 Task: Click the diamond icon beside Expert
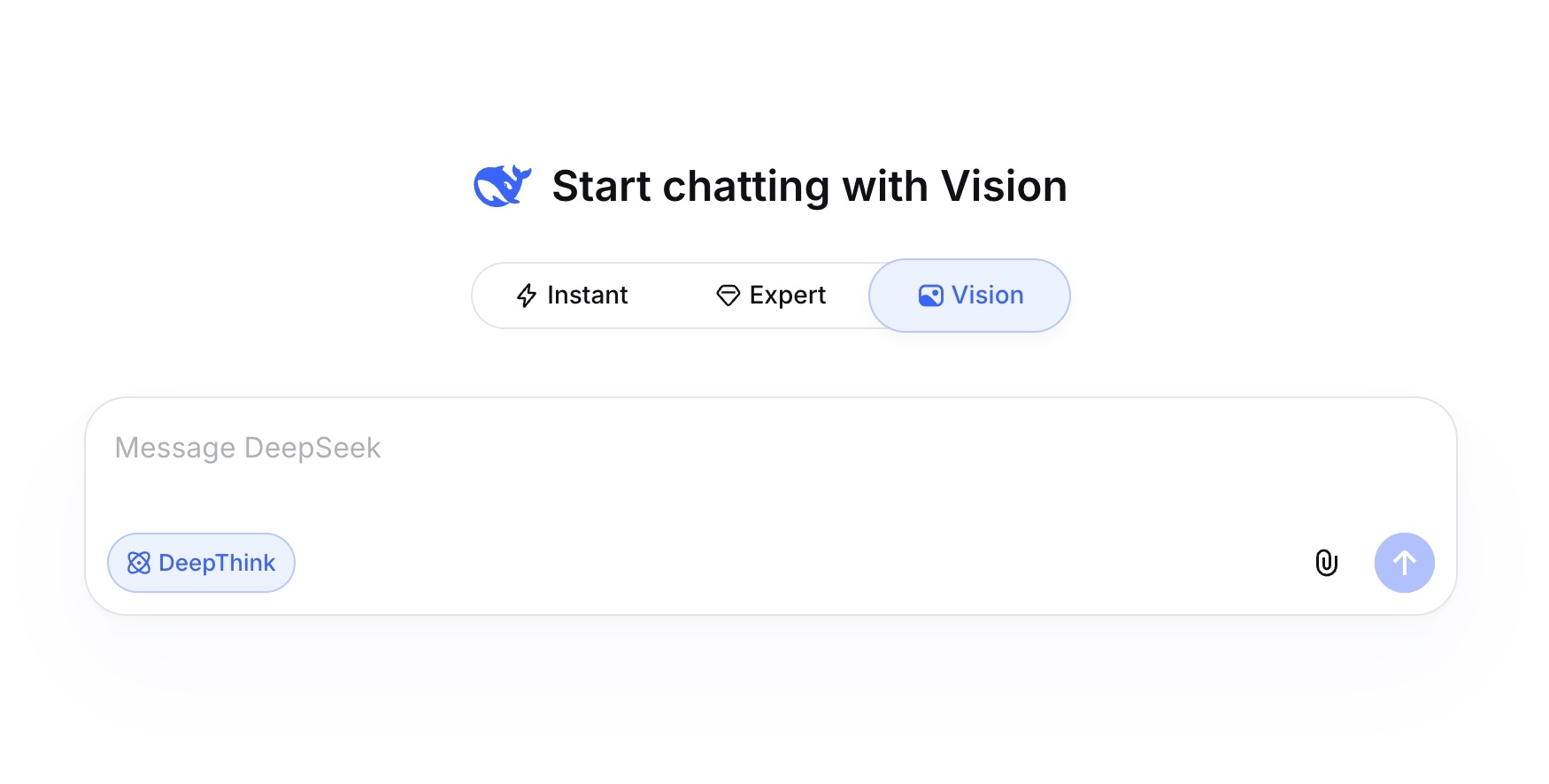coord(728,296)
